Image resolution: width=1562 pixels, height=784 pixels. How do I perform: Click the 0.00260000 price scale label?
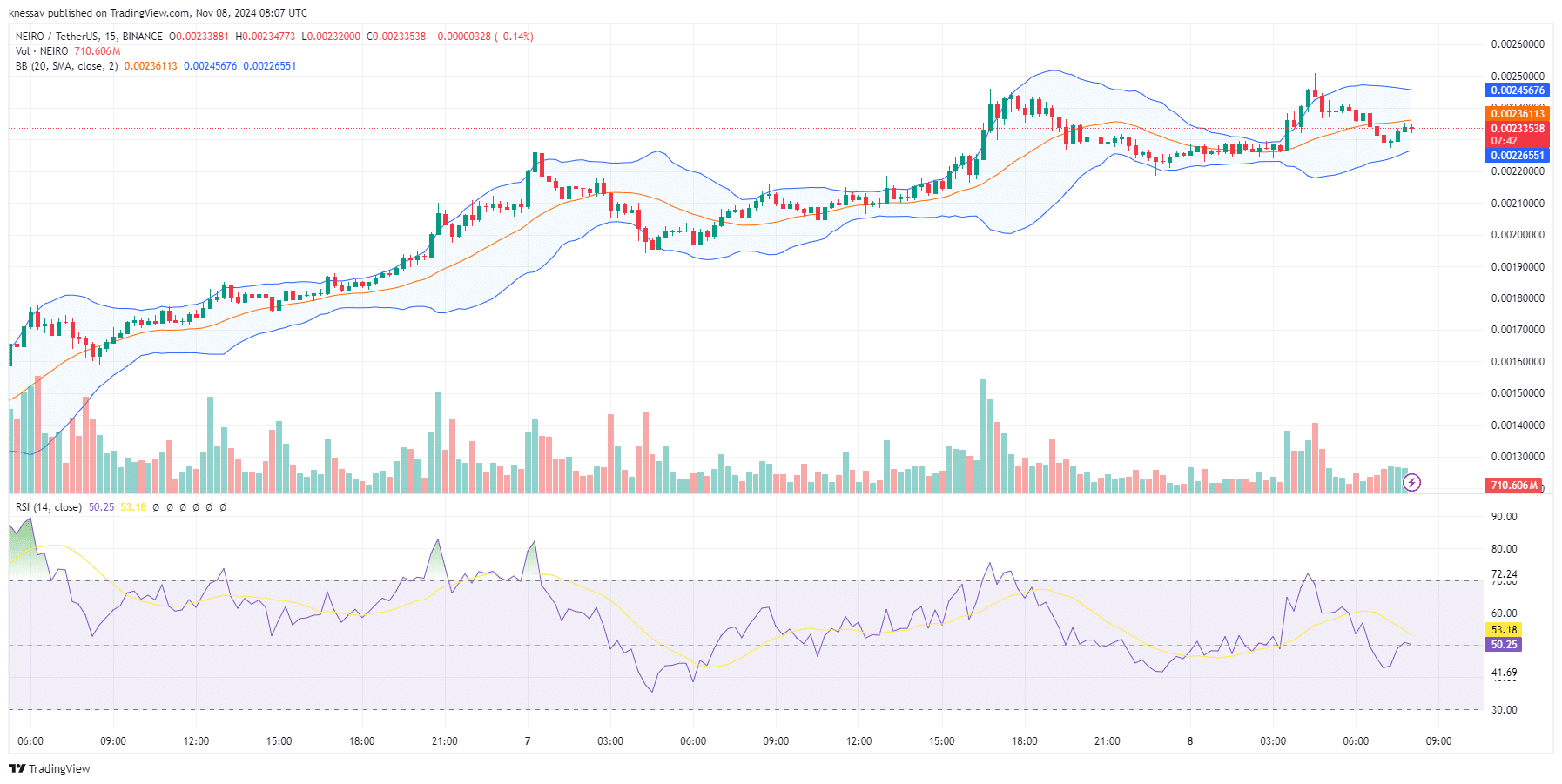1518,44
